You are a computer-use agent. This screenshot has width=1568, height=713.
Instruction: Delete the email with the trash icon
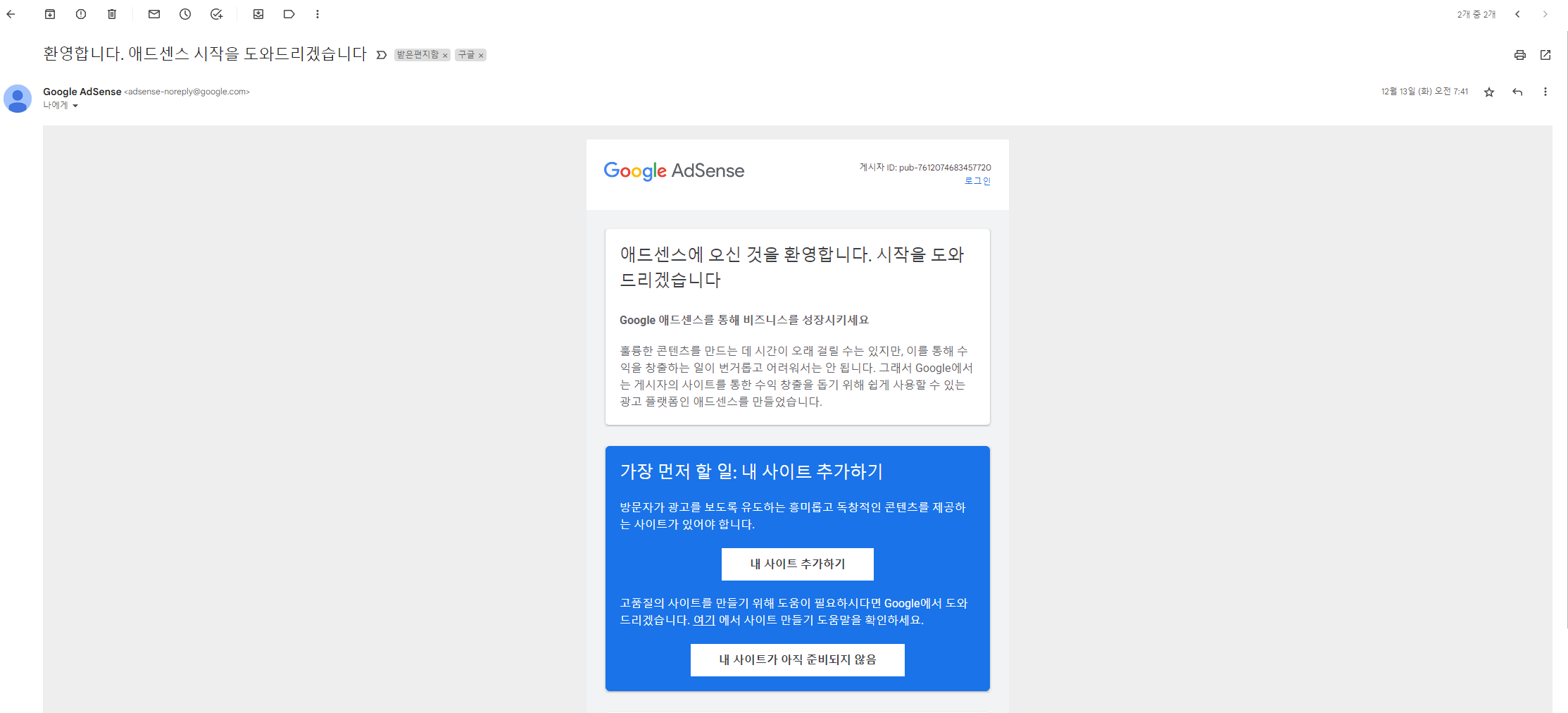click(112, 14)
